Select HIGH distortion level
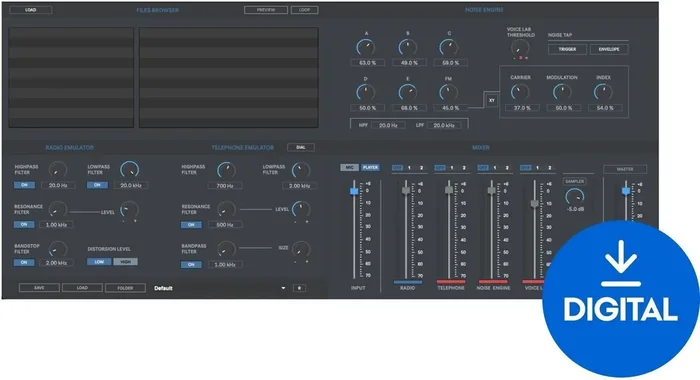700x380 pixels. [125, 262]
